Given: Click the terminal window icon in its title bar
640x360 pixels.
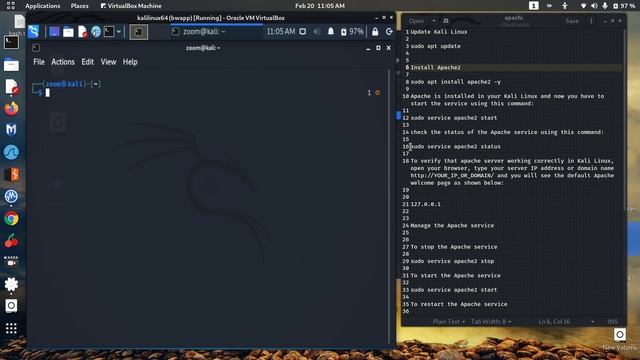Looking at the screenshot, I should 36,48.
